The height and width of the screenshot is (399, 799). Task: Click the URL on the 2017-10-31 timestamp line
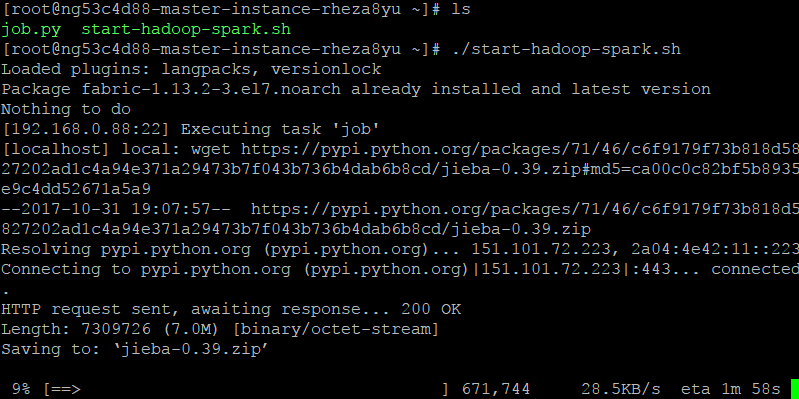click(x=525, y=209)
